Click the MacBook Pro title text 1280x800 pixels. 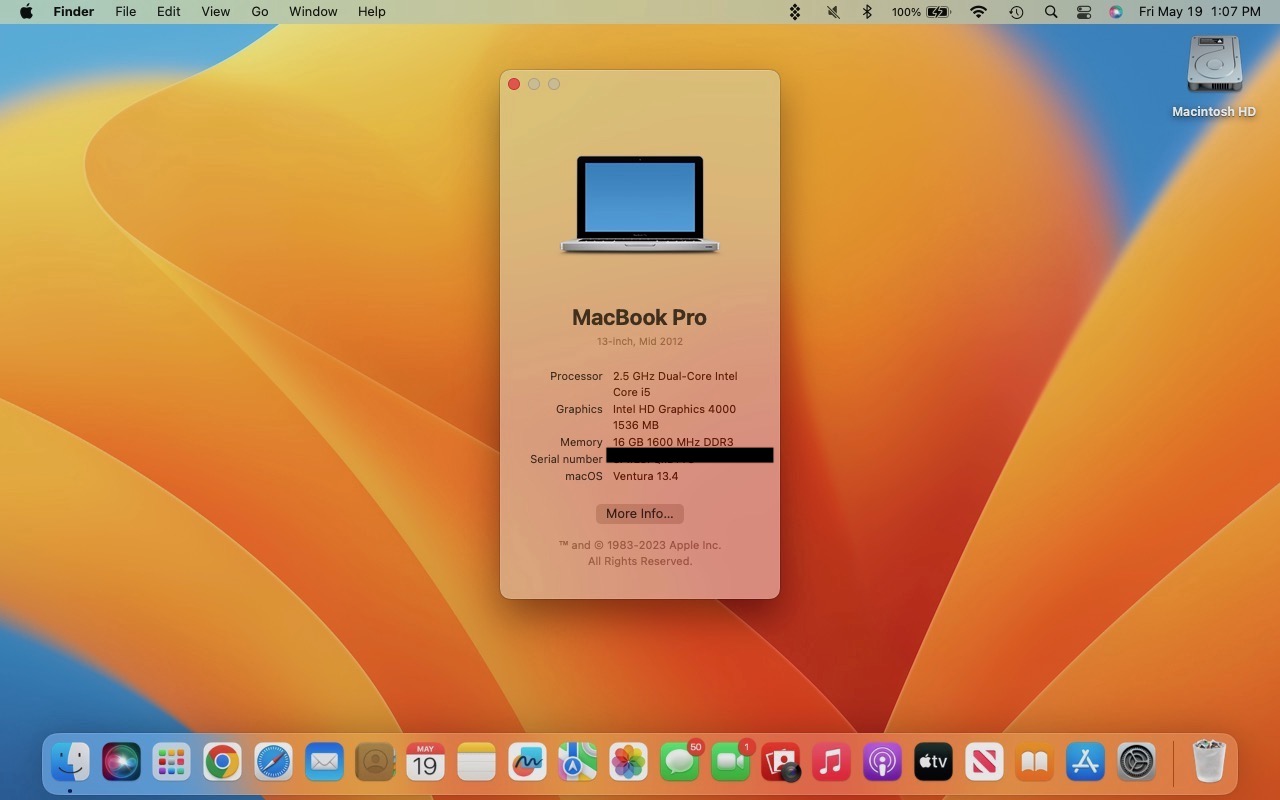coord(640,318)
